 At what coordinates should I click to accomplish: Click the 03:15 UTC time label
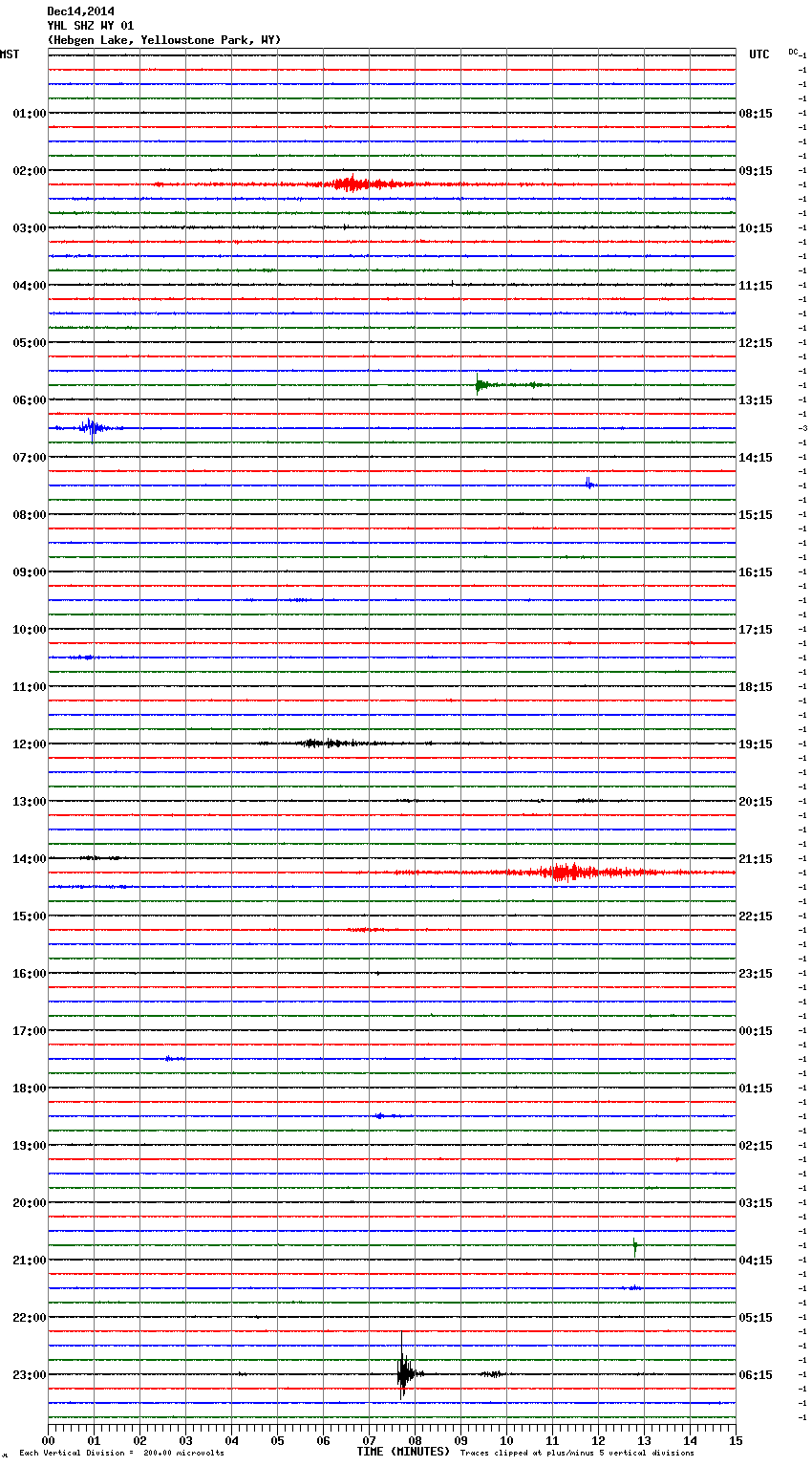tap(756, 1203)
